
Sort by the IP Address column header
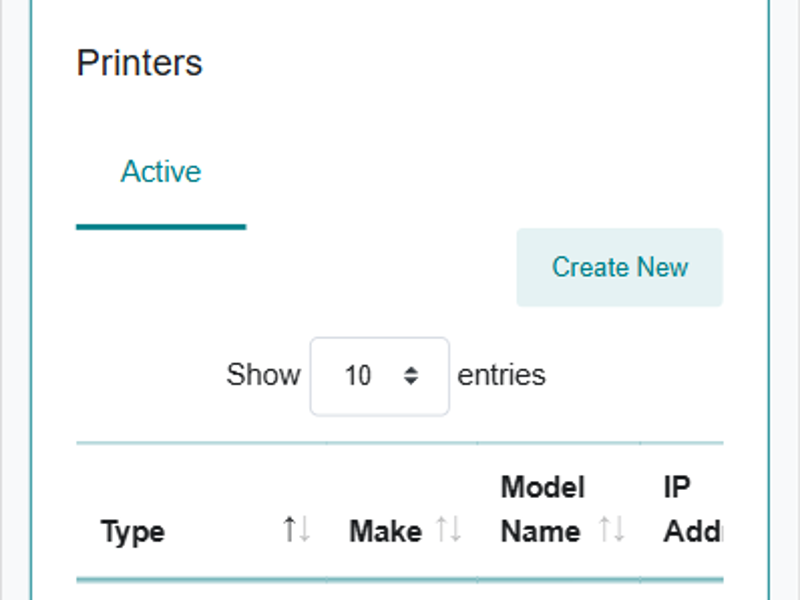(690, 510)
